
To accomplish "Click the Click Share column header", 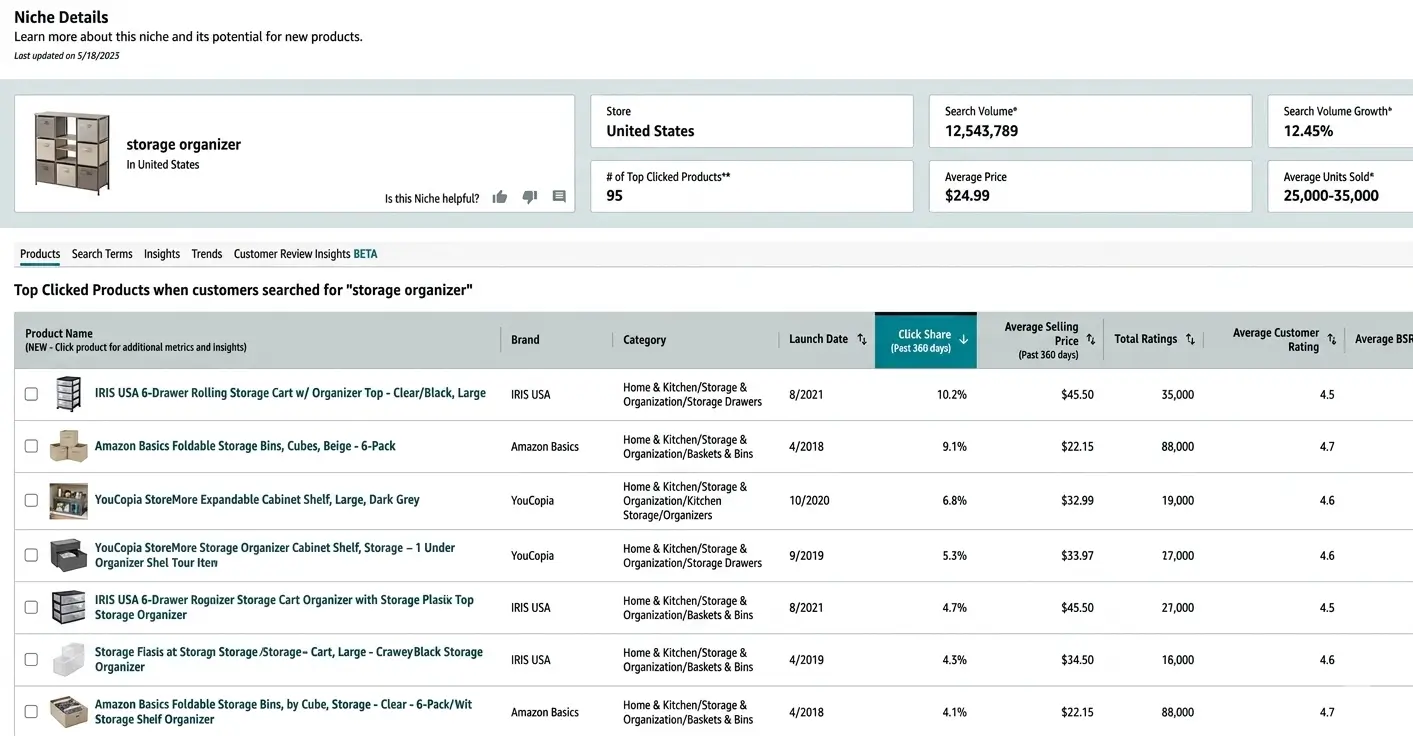I will (x=925, y=340).
